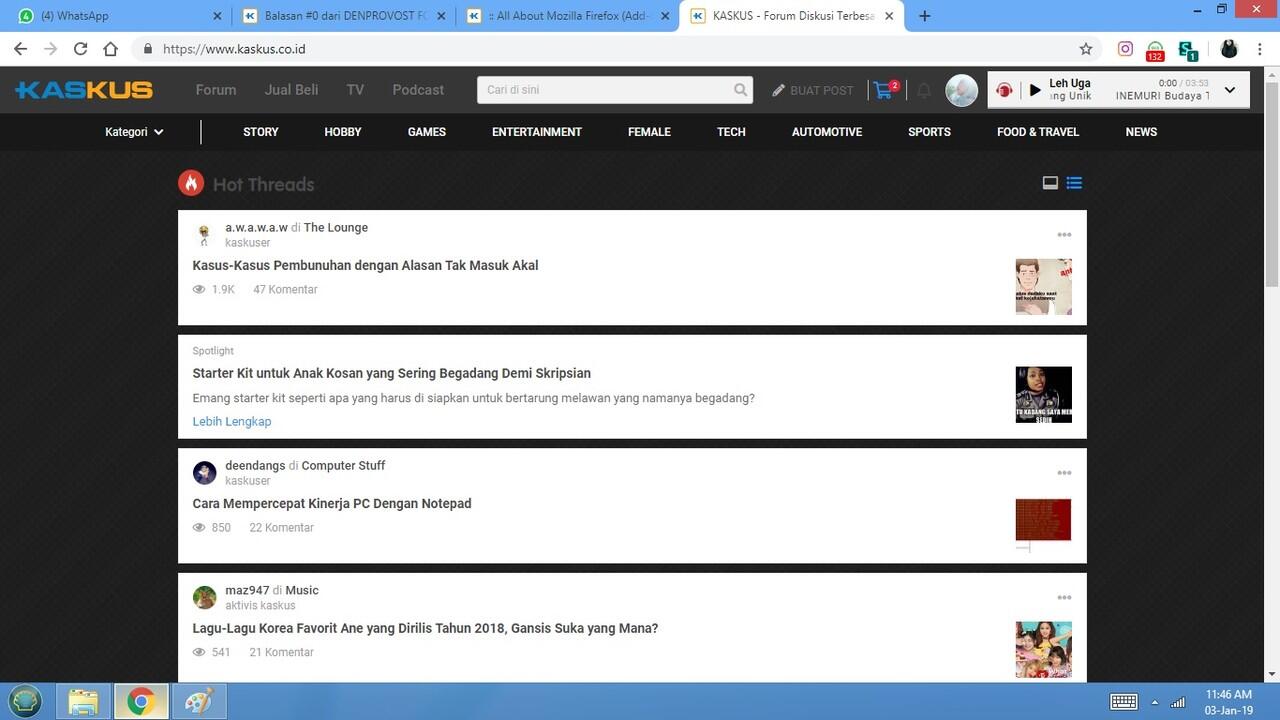Open the user profile avatar
This screenshot has width=1280, height=720.
coord(961,90)
